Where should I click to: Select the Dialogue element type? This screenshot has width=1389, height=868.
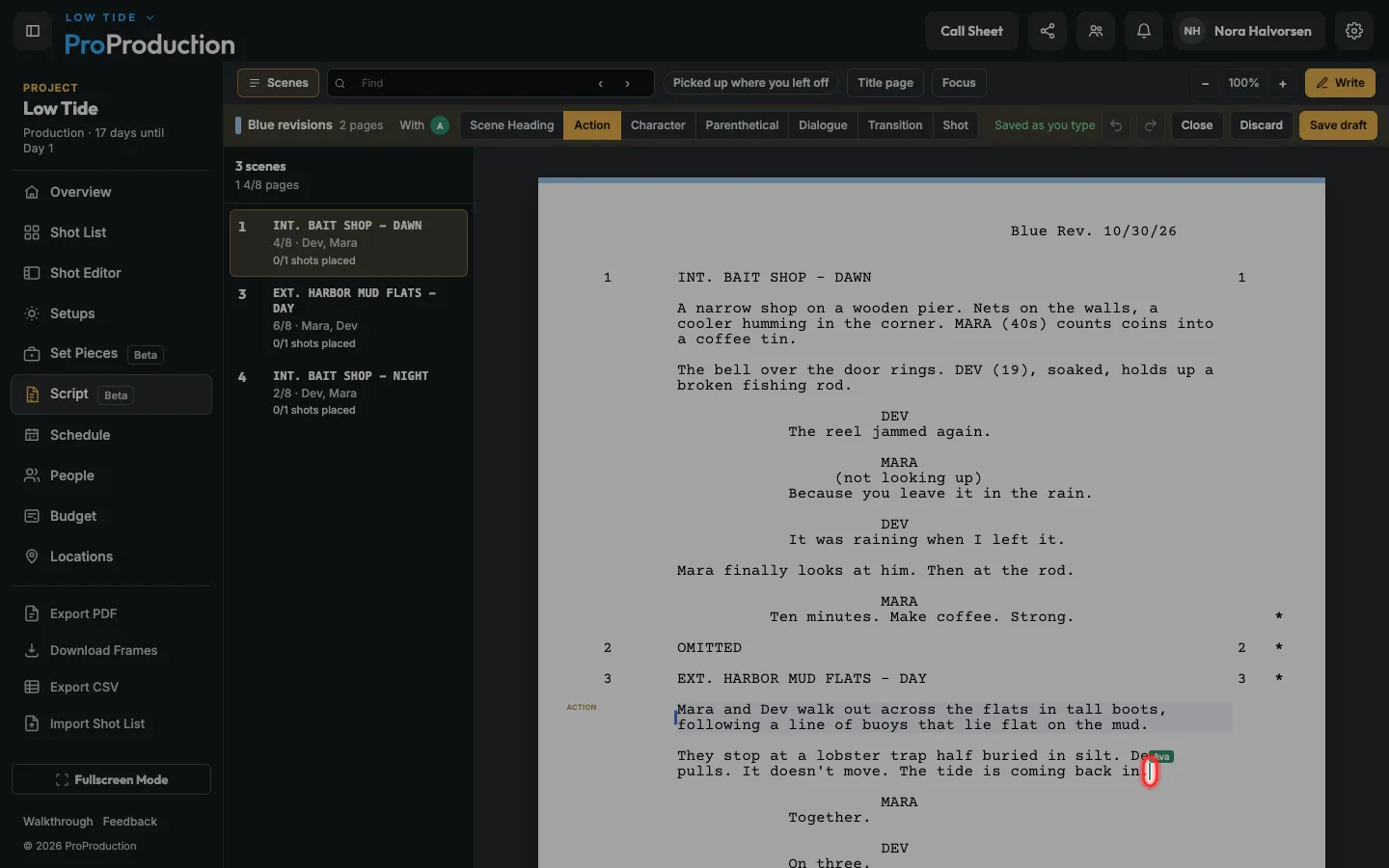(823, 125)
